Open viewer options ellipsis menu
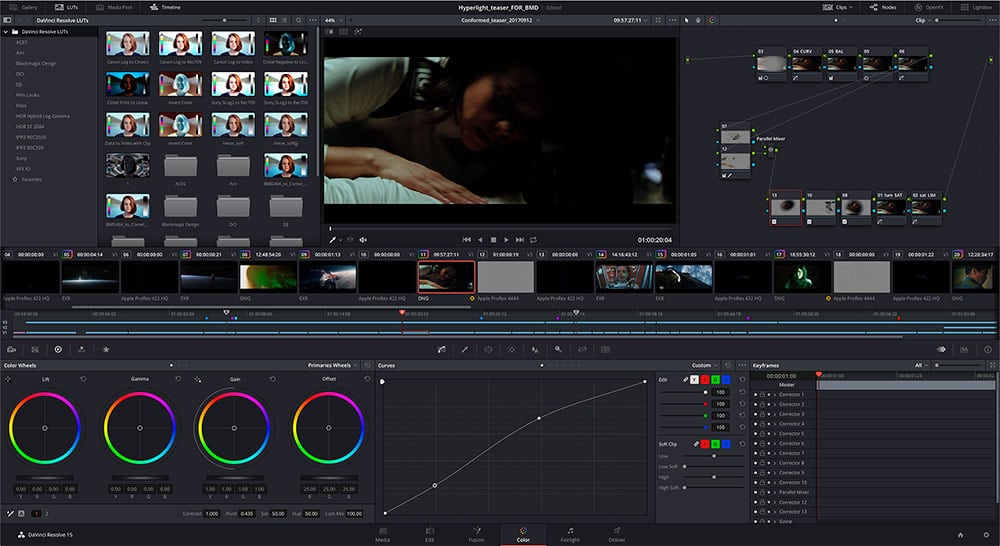1000x546 pixels. tap(672, 20)
